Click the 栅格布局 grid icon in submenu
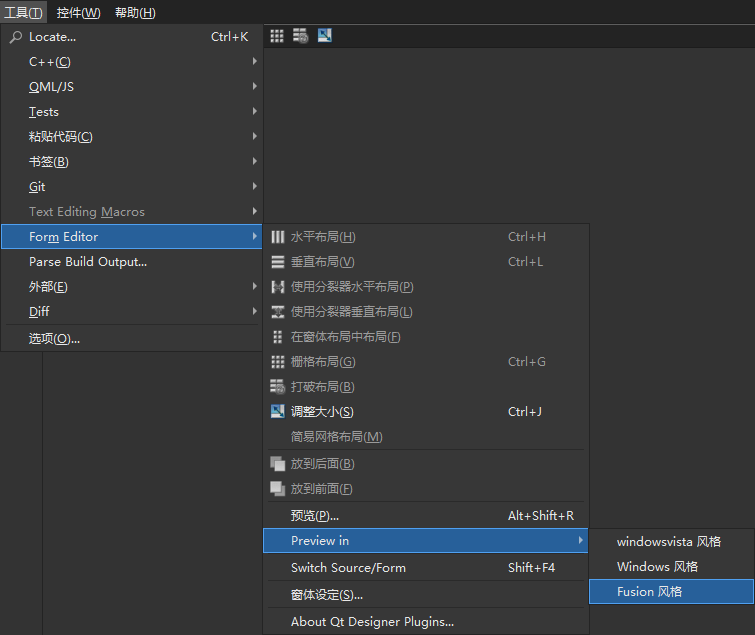 coord(278,362)
